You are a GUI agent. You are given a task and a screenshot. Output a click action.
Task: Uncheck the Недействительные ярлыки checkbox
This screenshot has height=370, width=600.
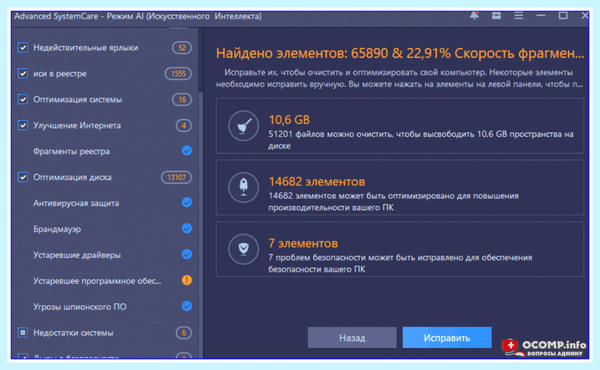23,47
